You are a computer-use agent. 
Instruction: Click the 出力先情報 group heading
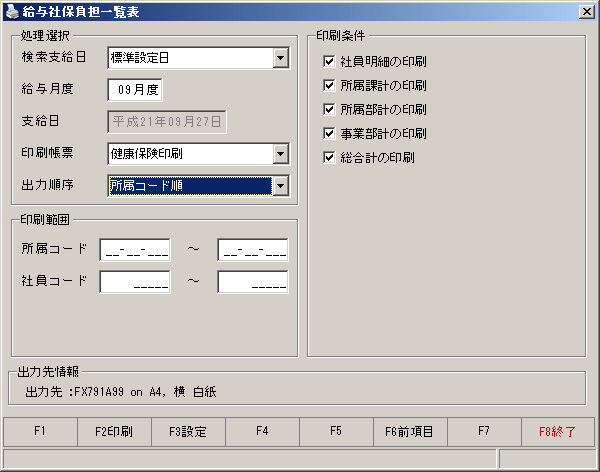point(48,372)
